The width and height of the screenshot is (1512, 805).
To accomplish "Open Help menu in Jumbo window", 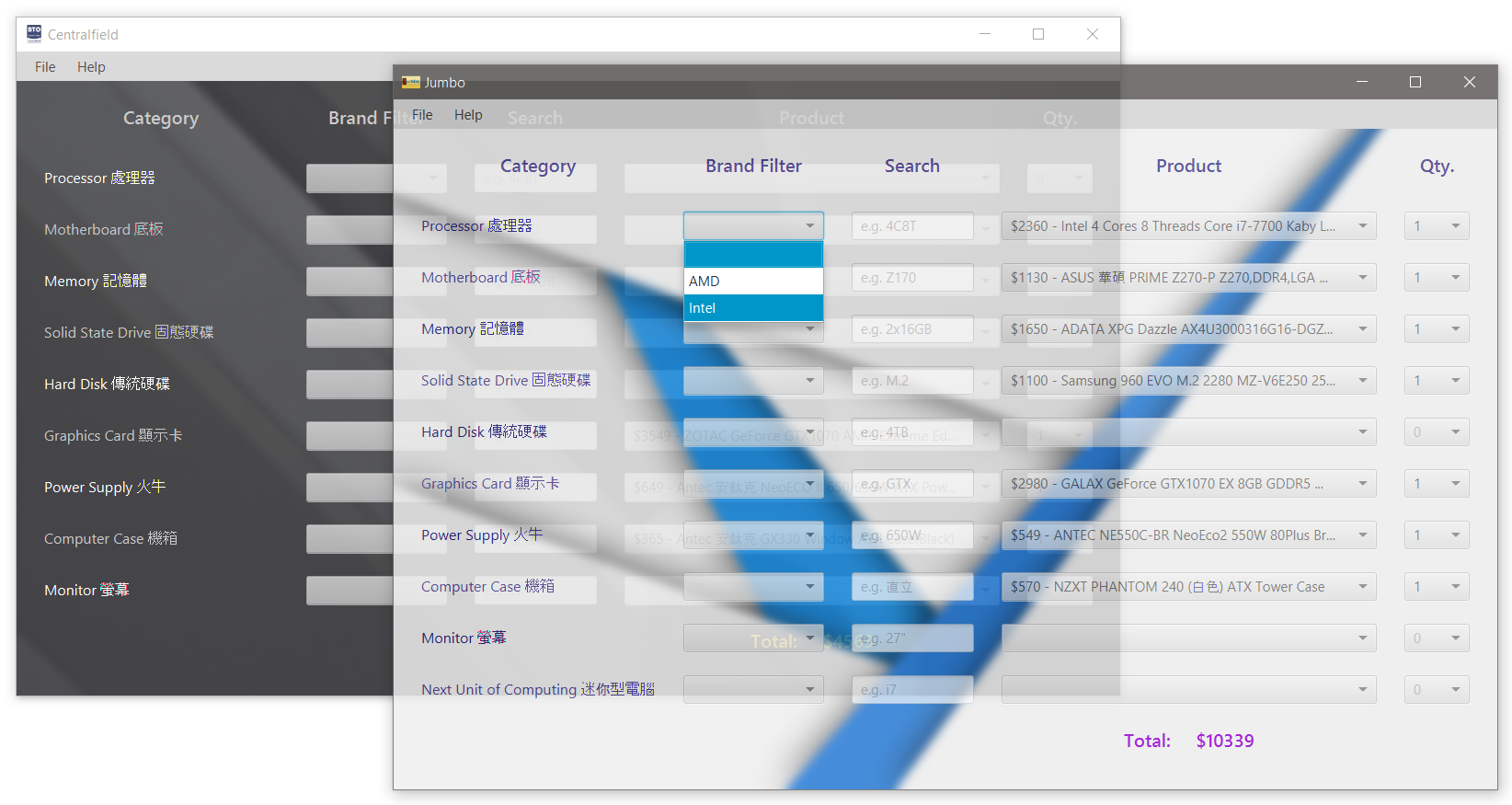I will [x=468, y=115].
